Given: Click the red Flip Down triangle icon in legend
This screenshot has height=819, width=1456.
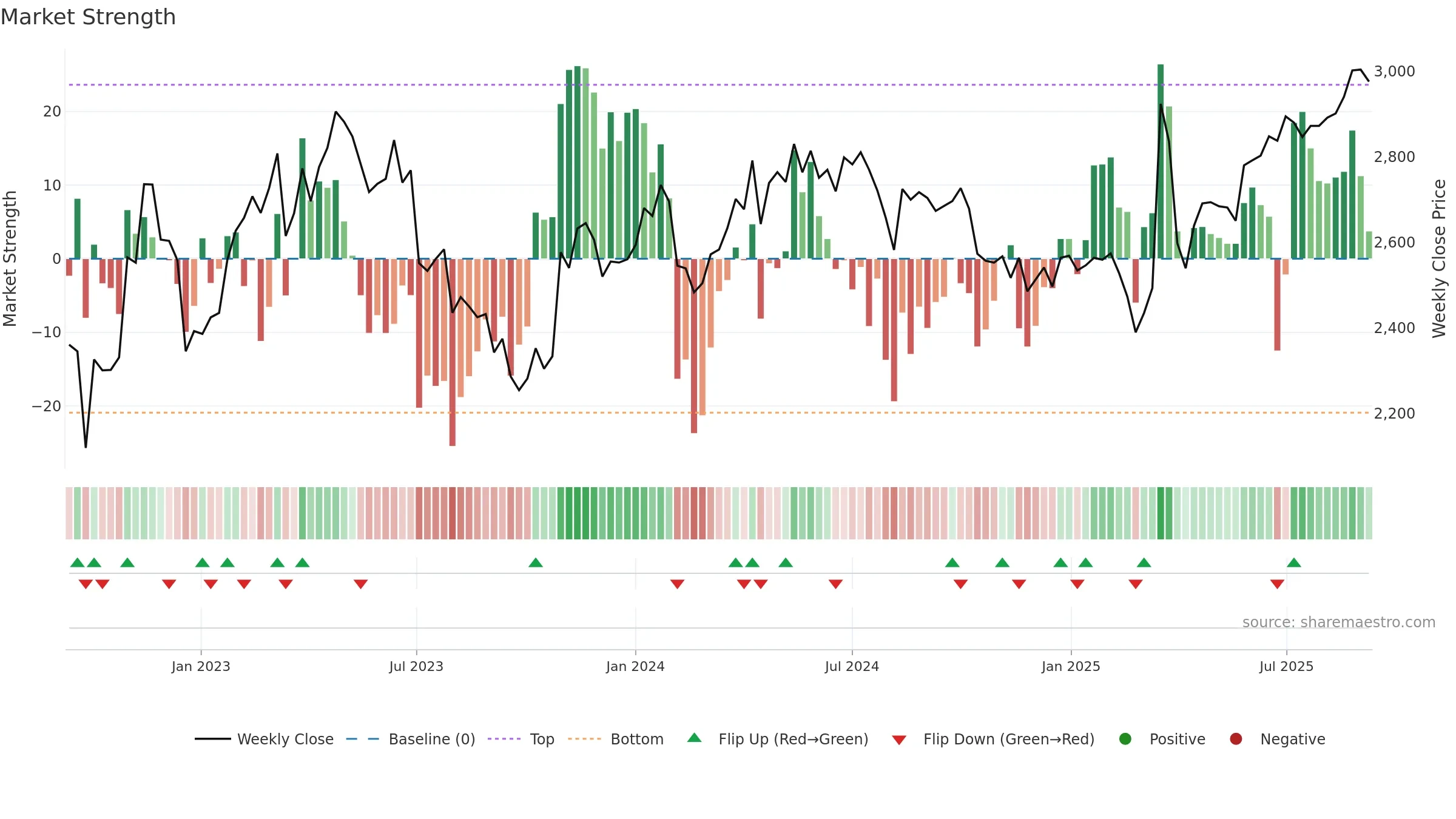Looking at the screenshot, I should point(899,740).
